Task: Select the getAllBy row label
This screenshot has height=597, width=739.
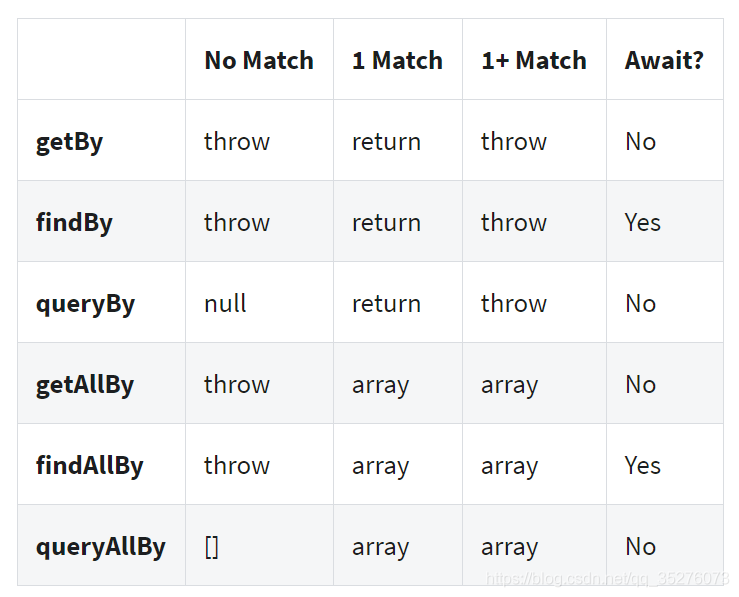Action: [x=85, y=385]
